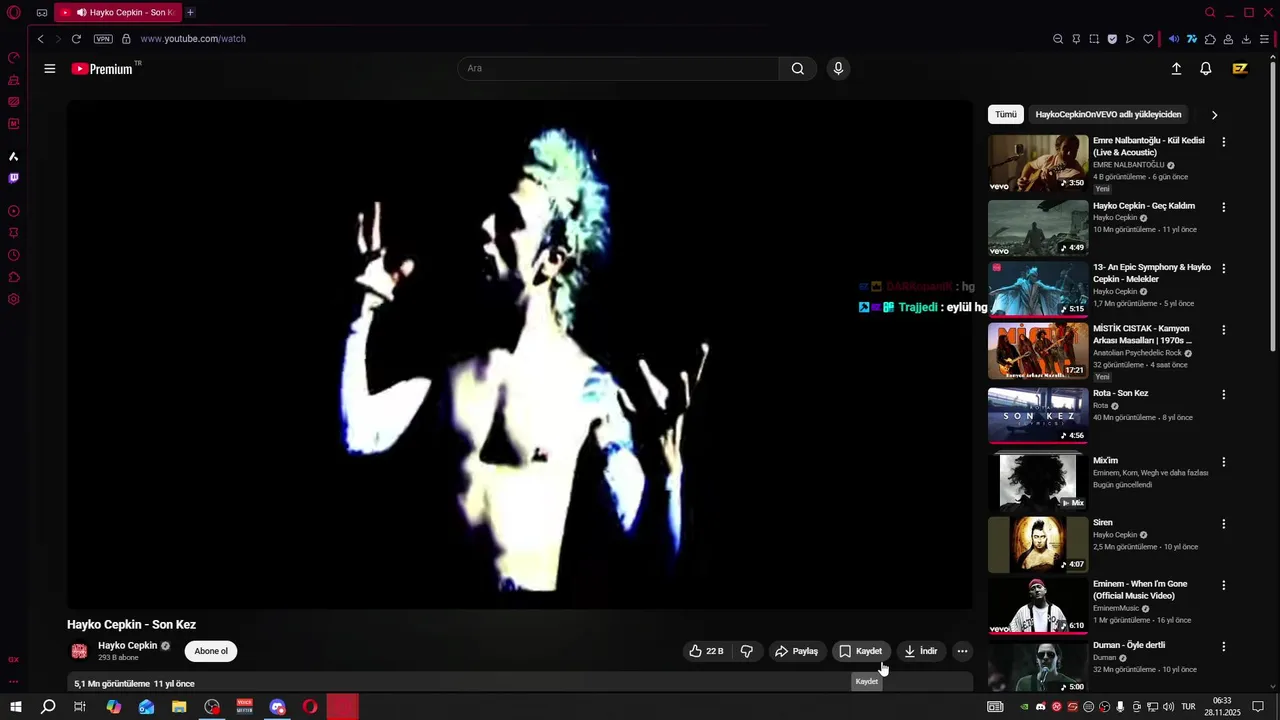Open the tab search magnifier in the title bar
The height and width of the screenshot is (720, 1280).
pyautogui.click(x=1210, y=13)
